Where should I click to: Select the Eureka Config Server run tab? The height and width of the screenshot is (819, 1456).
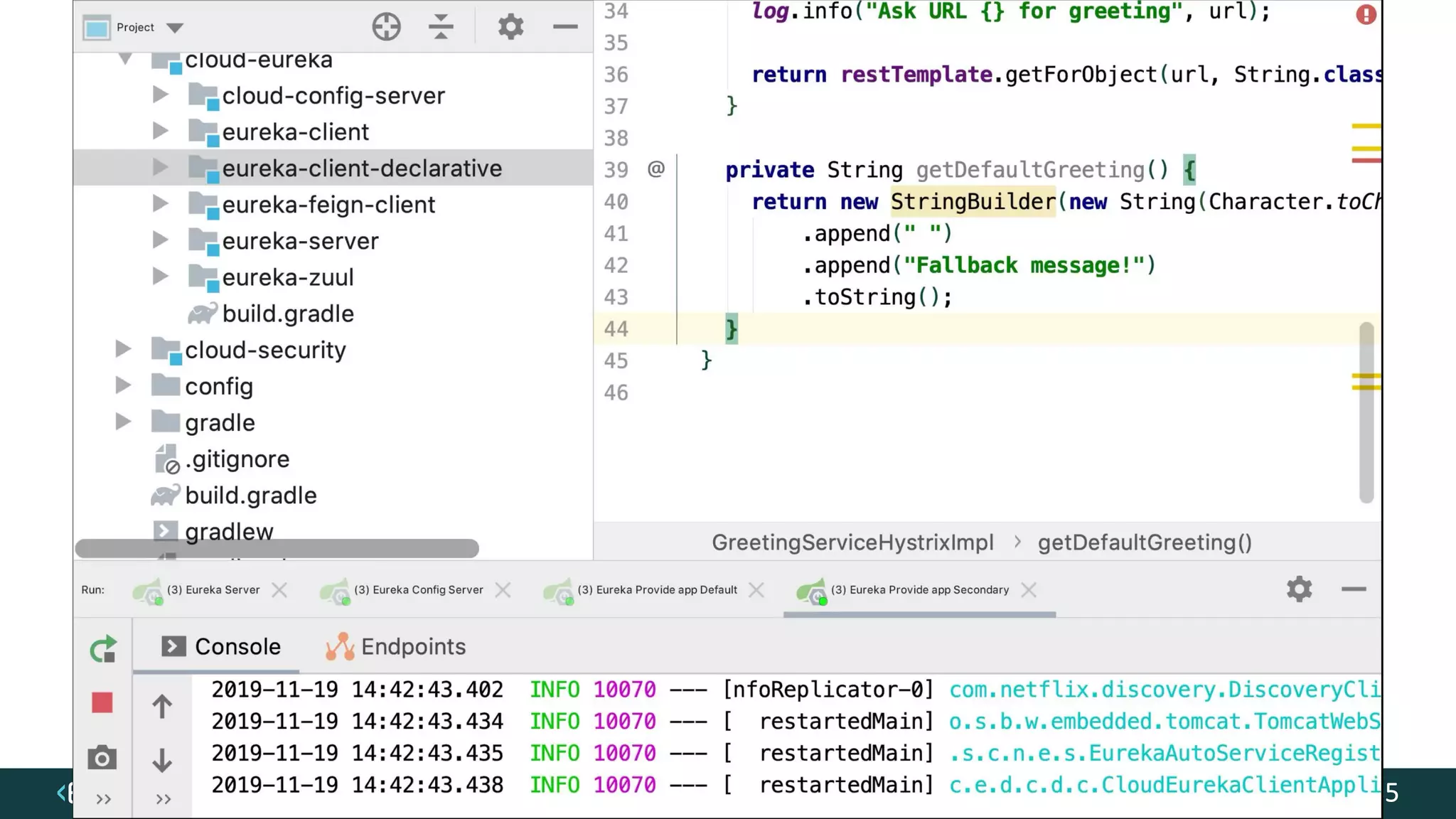tap(418, 590)
